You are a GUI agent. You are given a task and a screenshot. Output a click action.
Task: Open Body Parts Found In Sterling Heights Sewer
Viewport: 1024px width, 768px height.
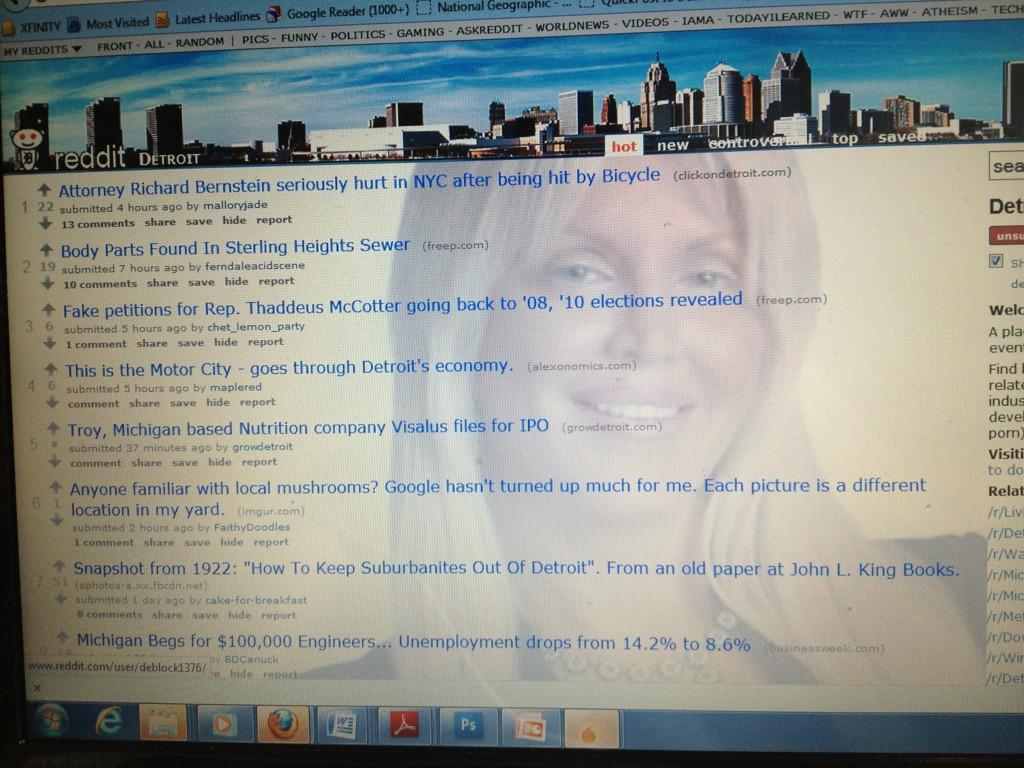(235, 247)
